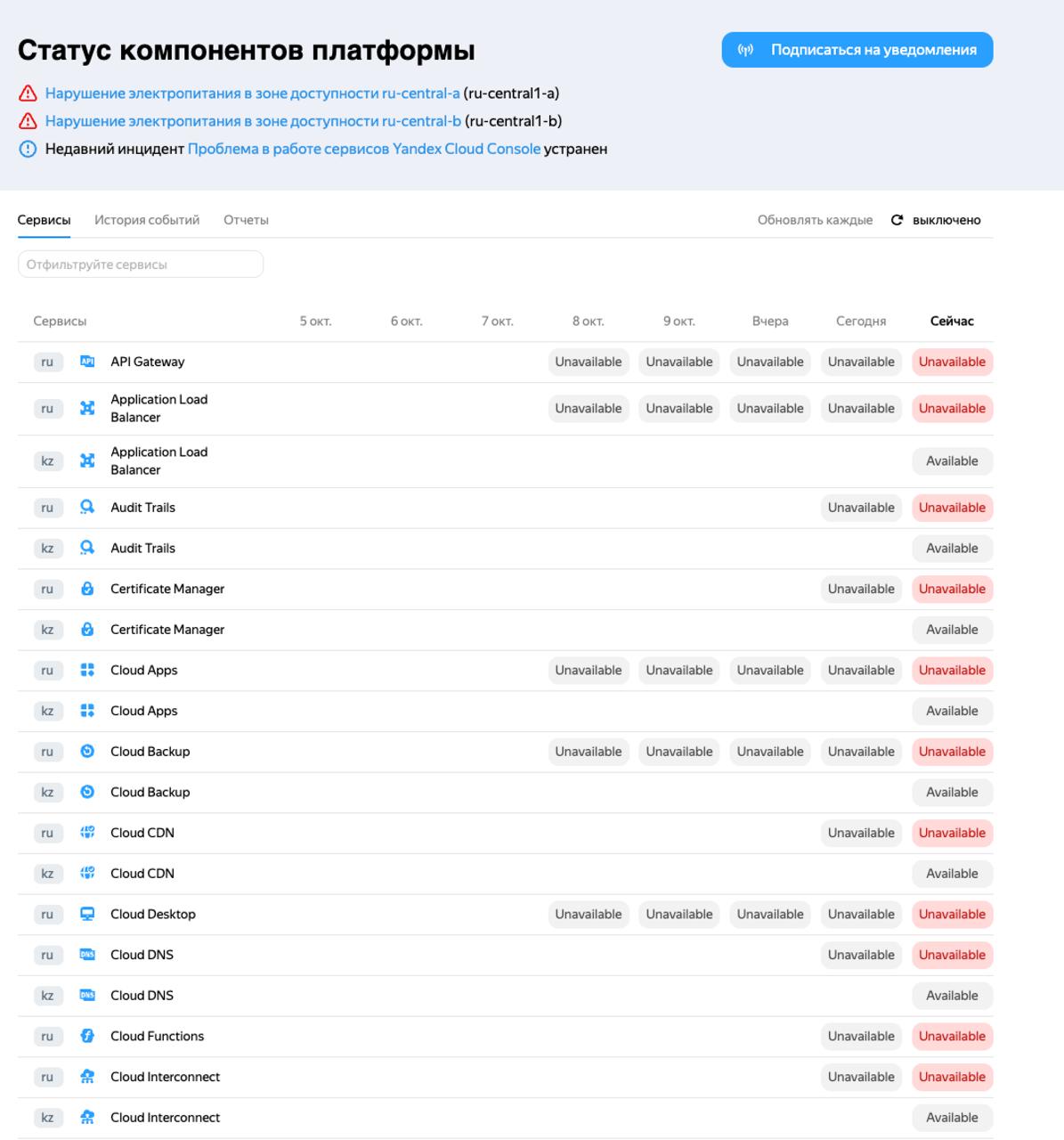This screenshot has width=1064, height=1140.
Task: Click the 5 окт. column header
Action: [x=316, y=322]
